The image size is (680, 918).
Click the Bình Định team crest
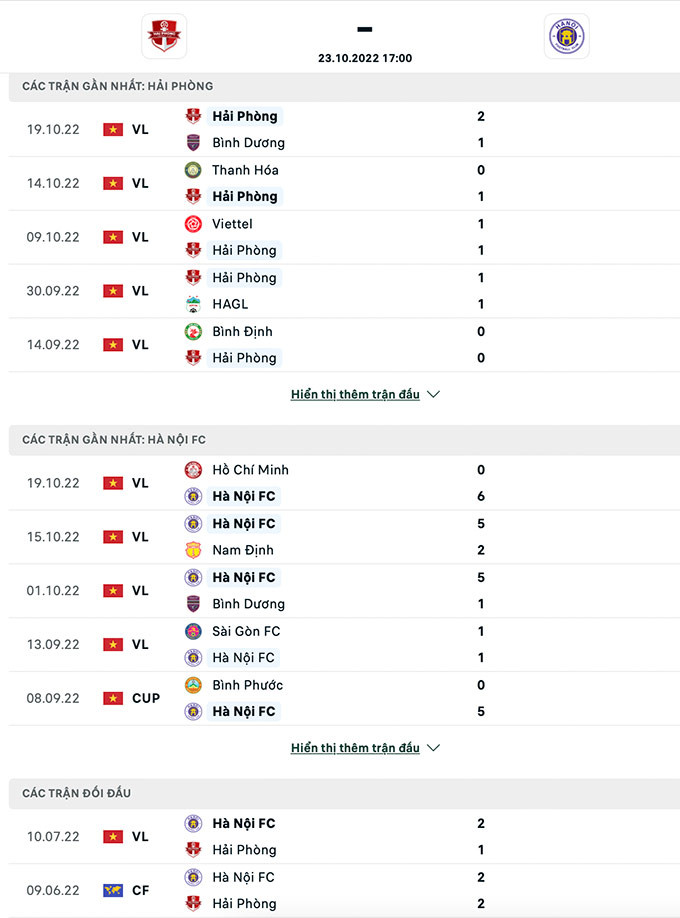click(x=194, y=331)
